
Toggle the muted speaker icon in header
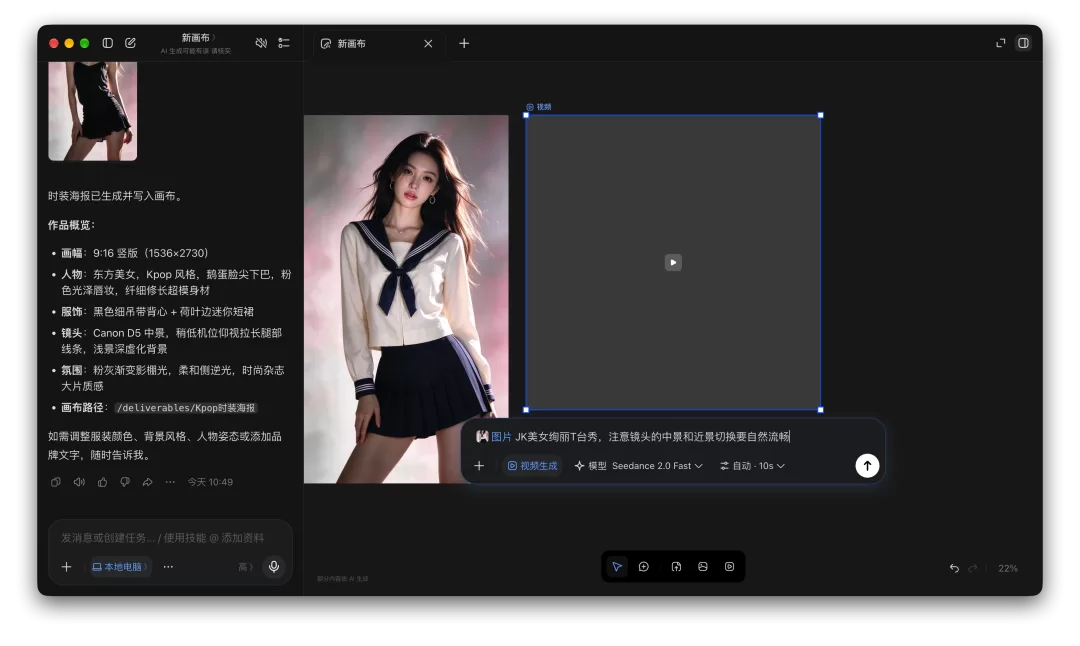click(x=261, y=43)
